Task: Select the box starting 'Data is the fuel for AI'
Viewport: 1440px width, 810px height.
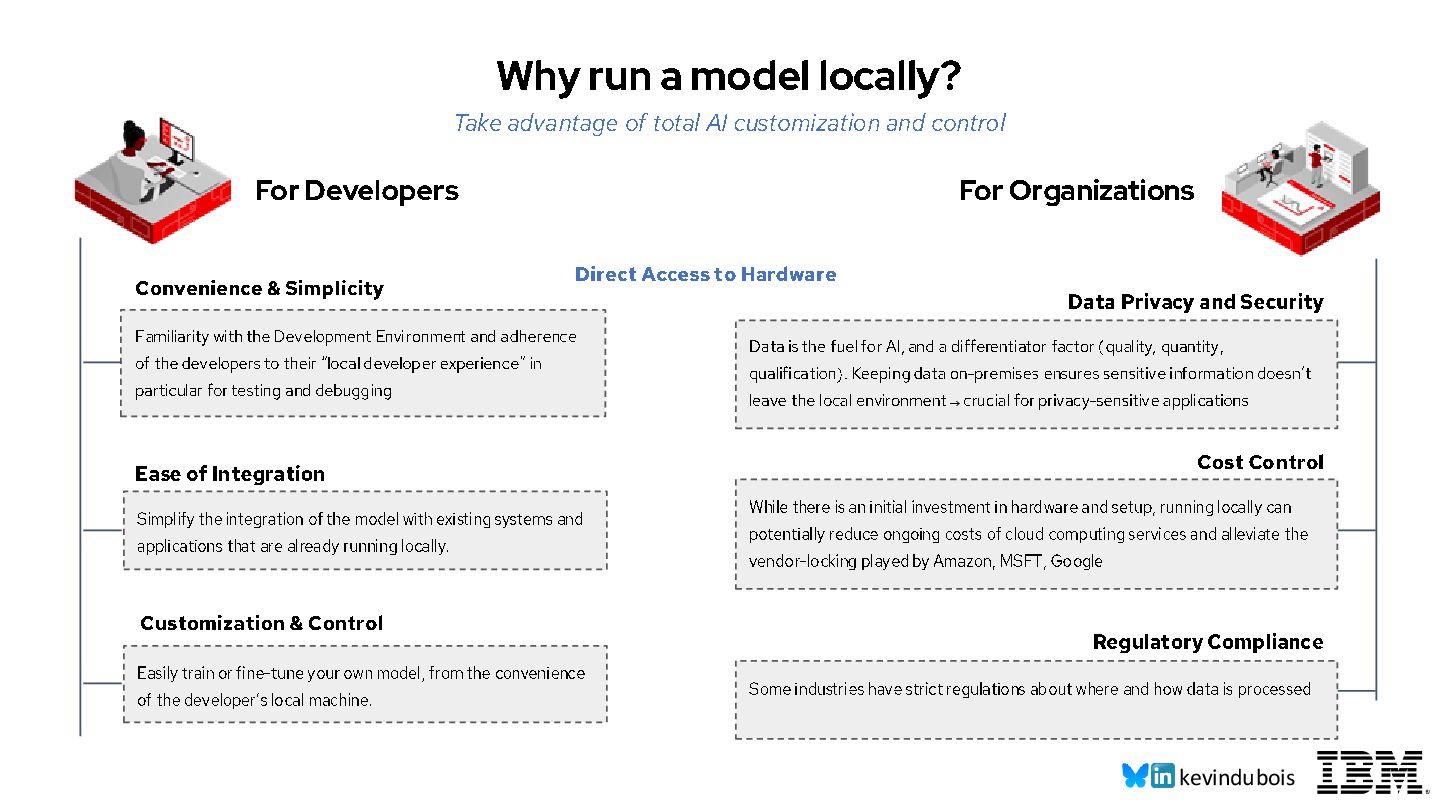Action: pos(1036,374)
